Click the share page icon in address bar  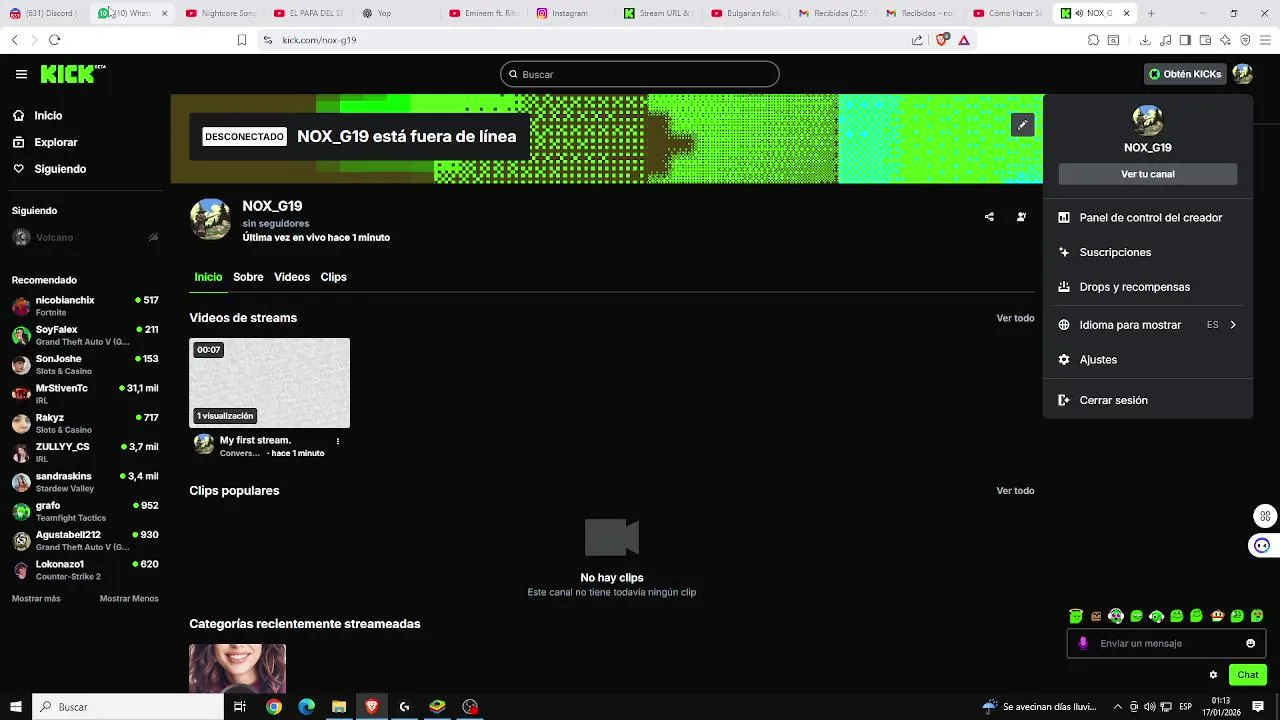[917, 40]
